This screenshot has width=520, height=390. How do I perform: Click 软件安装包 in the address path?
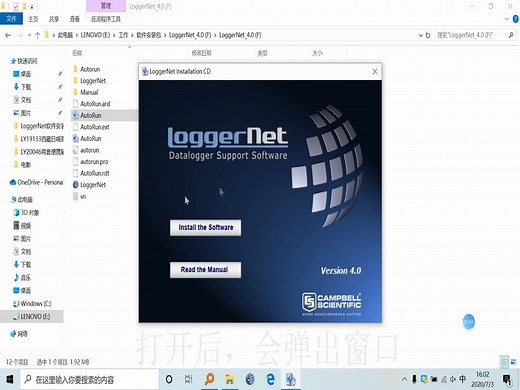click(149, 35)
